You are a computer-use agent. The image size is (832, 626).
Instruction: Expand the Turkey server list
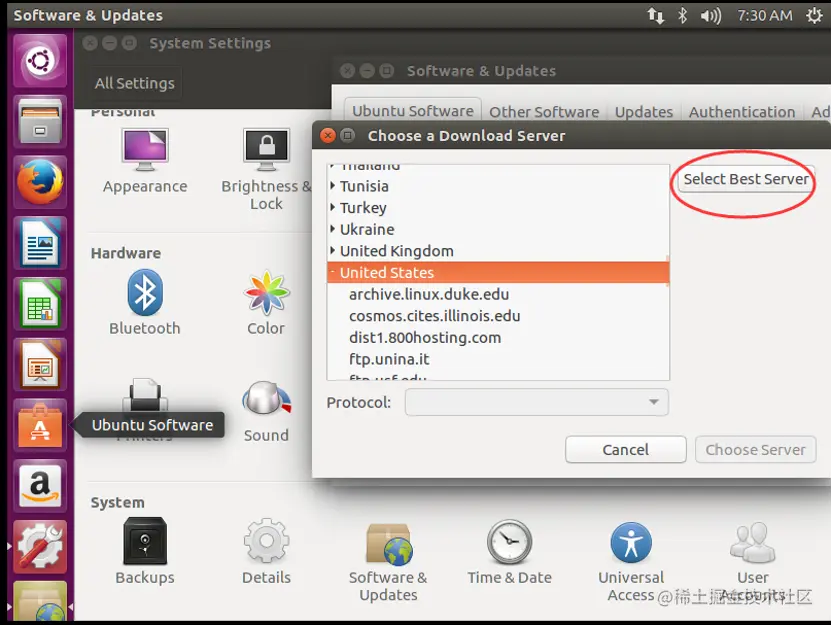pyautogui.click(x=333, y=207)
